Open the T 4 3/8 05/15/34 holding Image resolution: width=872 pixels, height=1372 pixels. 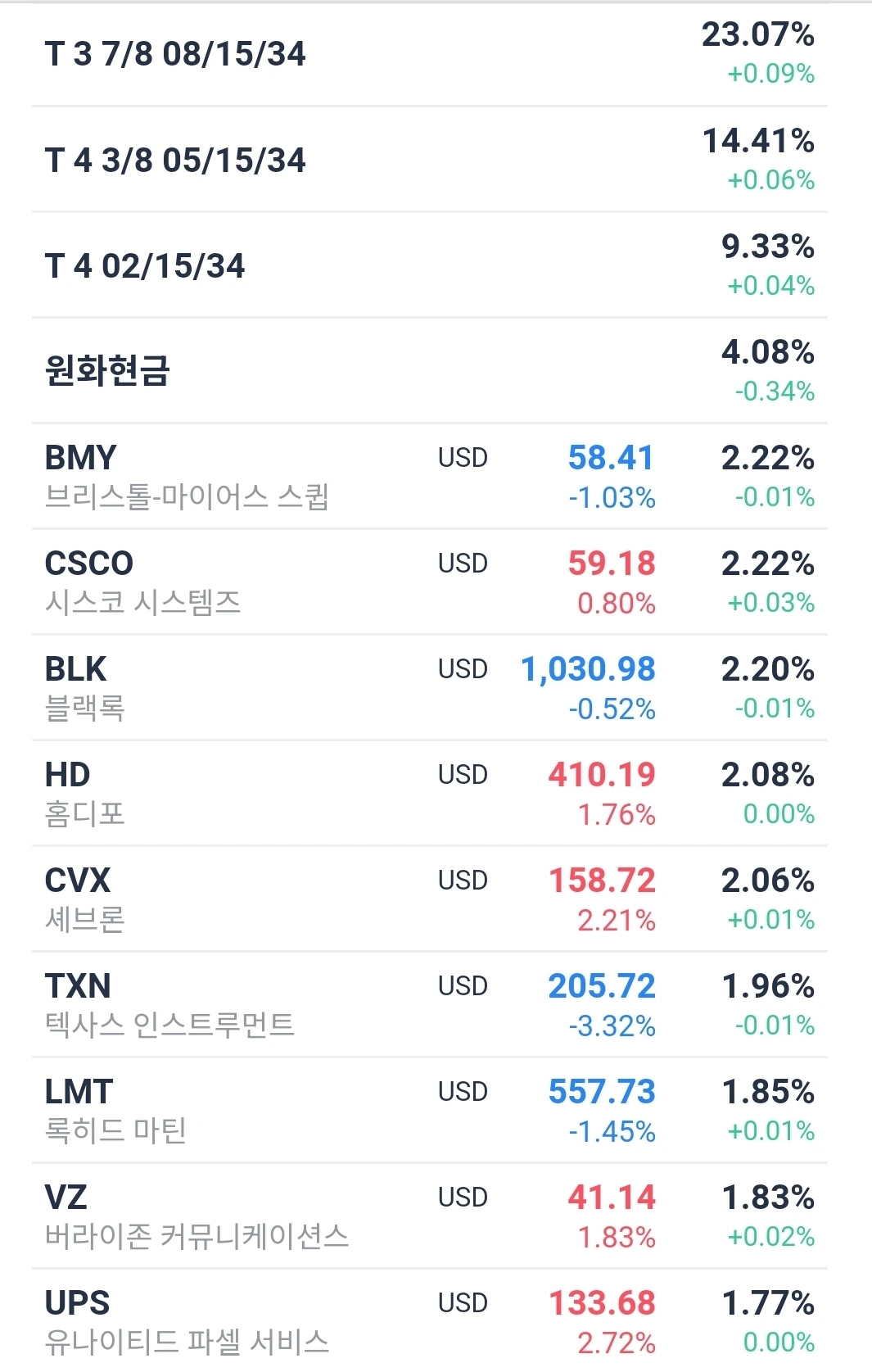click(175, 160)
